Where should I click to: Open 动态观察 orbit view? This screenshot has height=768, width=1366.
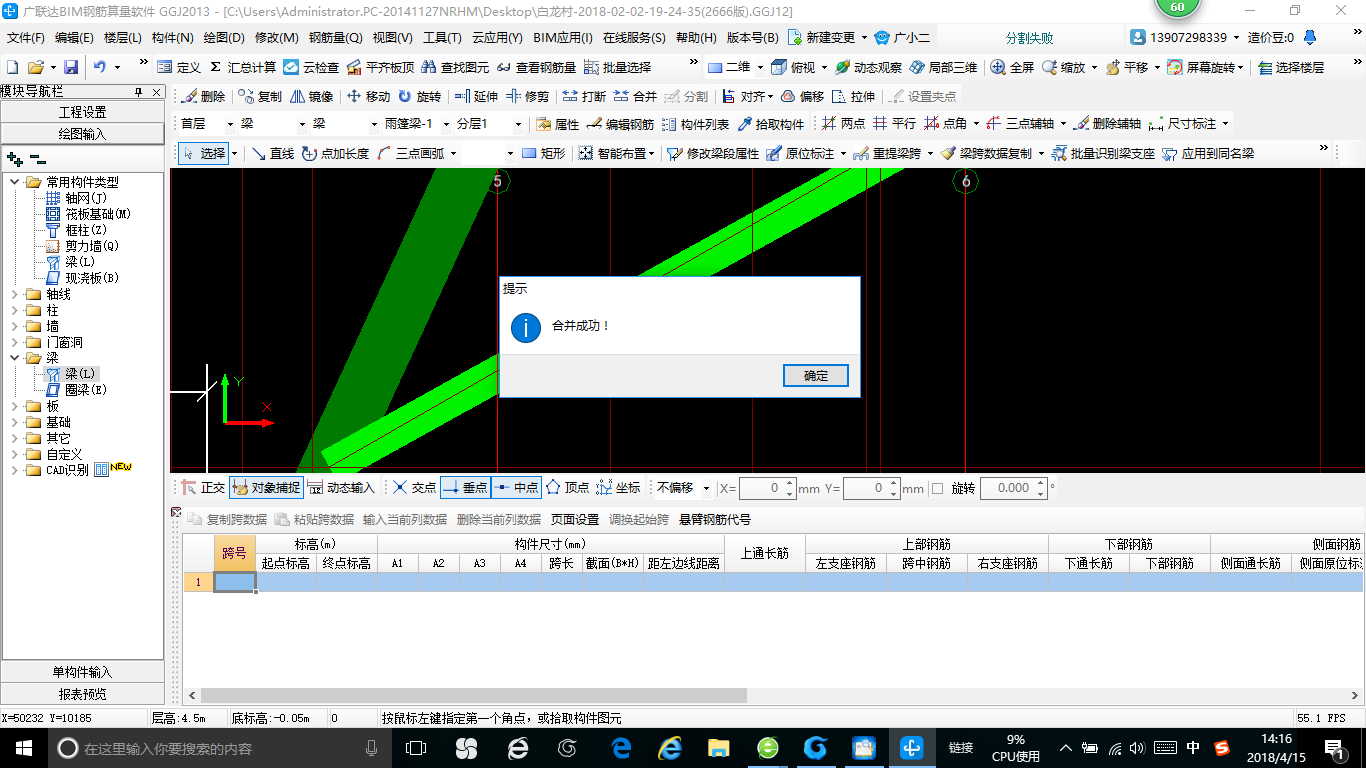point(868,67)
